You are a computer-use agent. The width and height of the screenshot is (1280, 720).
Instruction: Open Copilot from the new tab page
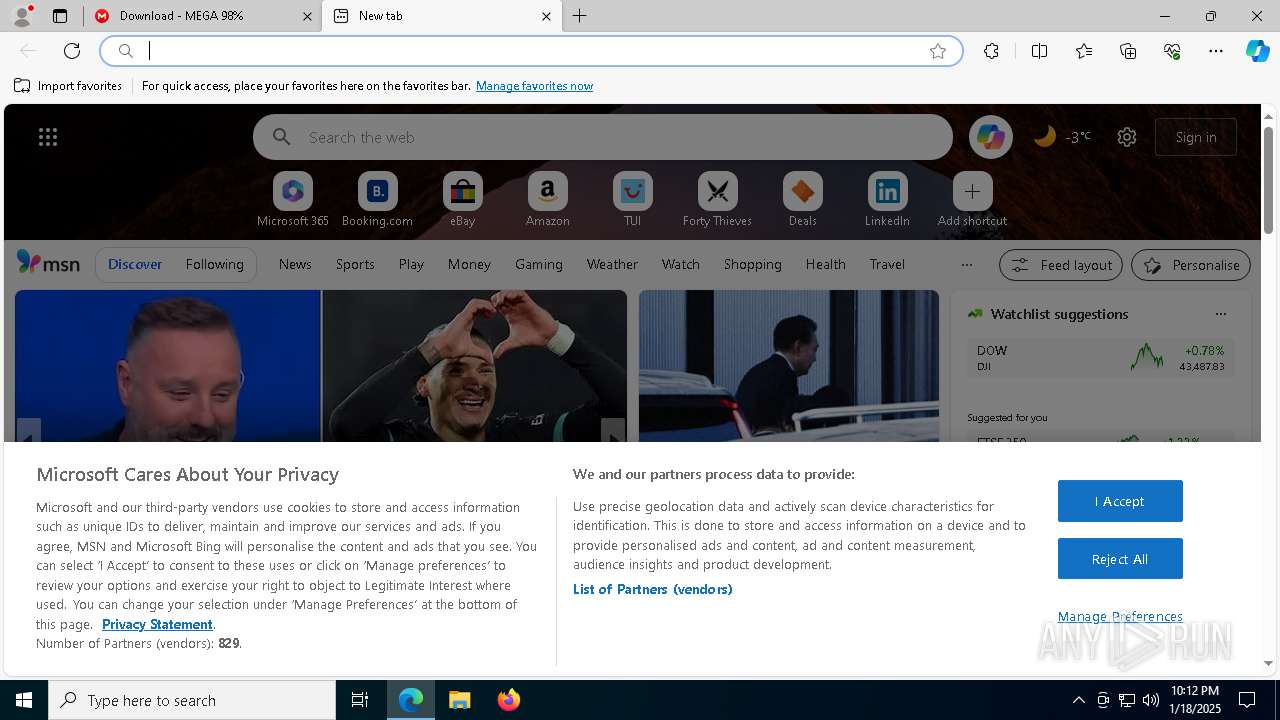[991, 137]
